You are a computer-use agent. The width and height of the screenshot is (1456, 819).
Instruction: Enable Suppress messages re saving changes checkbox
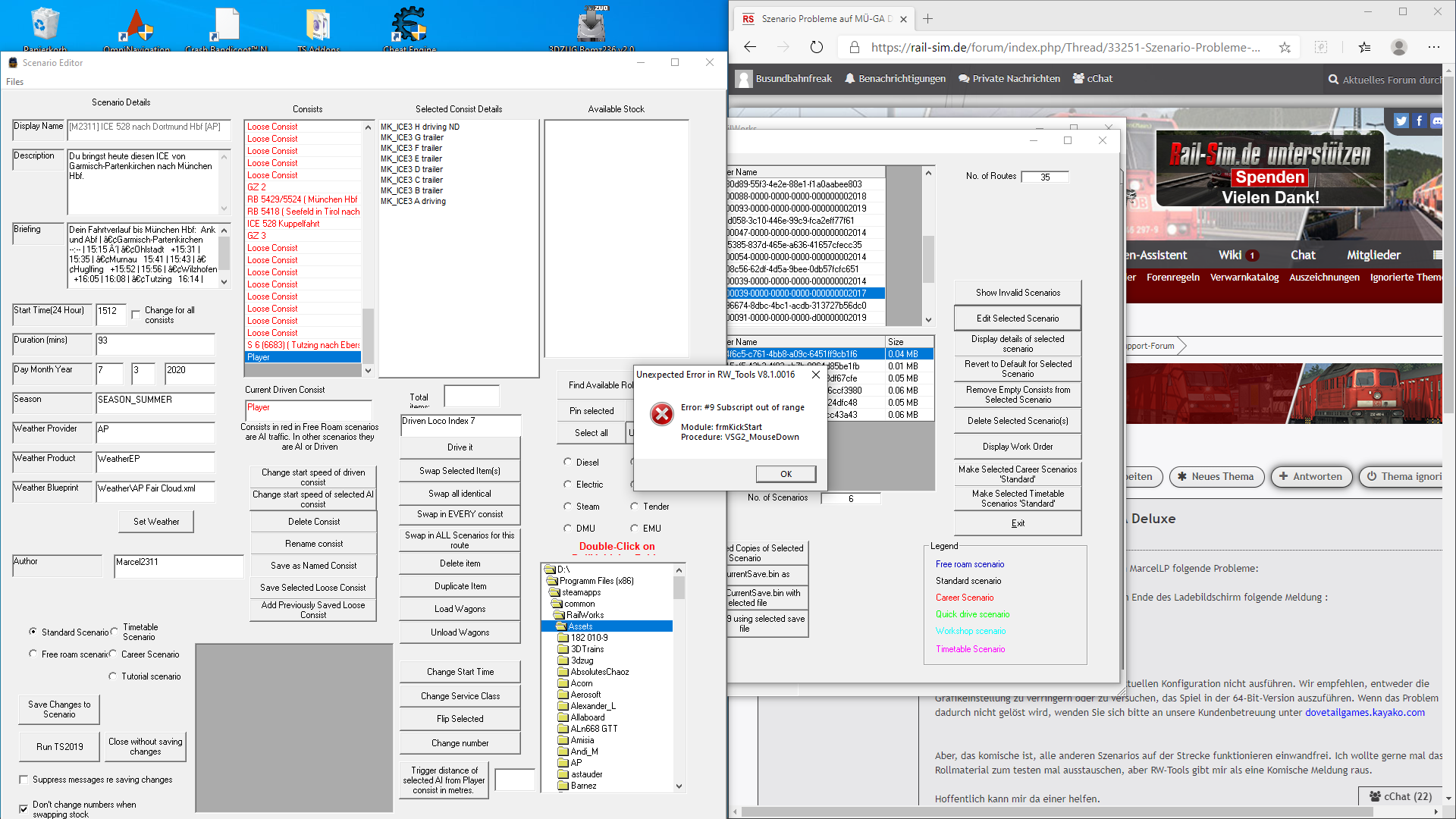(24, 780)
